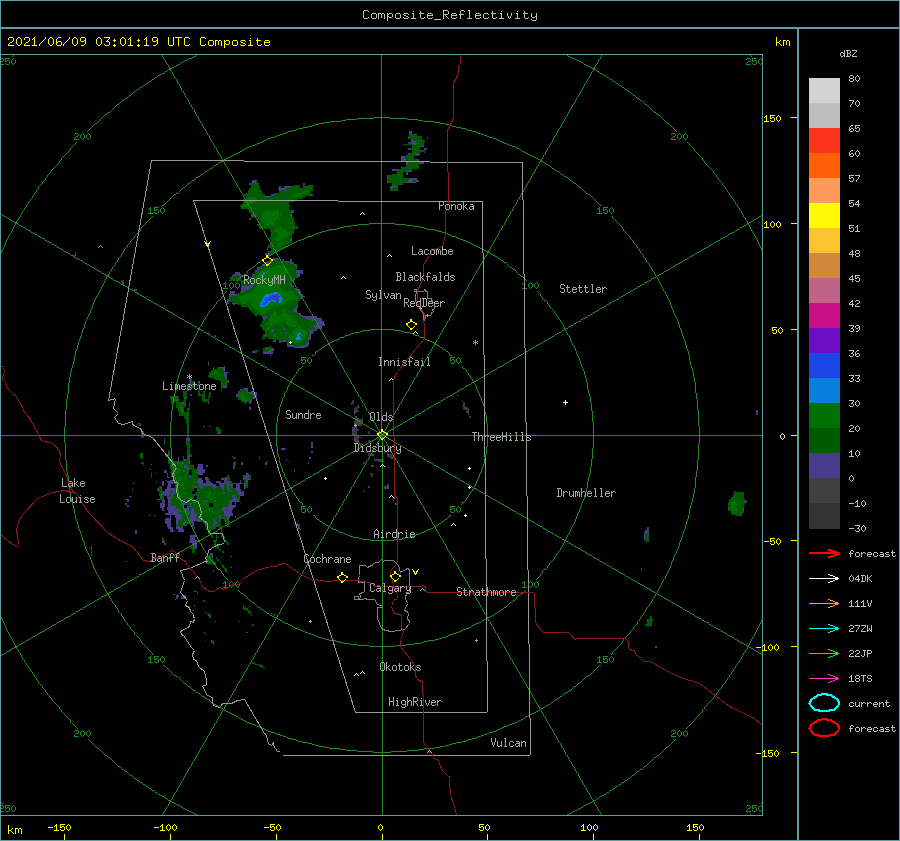Click the yellow diamond marker below RedDeer
Image resolution: width=900 pixels, height=841 pixels.
point(412,325)
